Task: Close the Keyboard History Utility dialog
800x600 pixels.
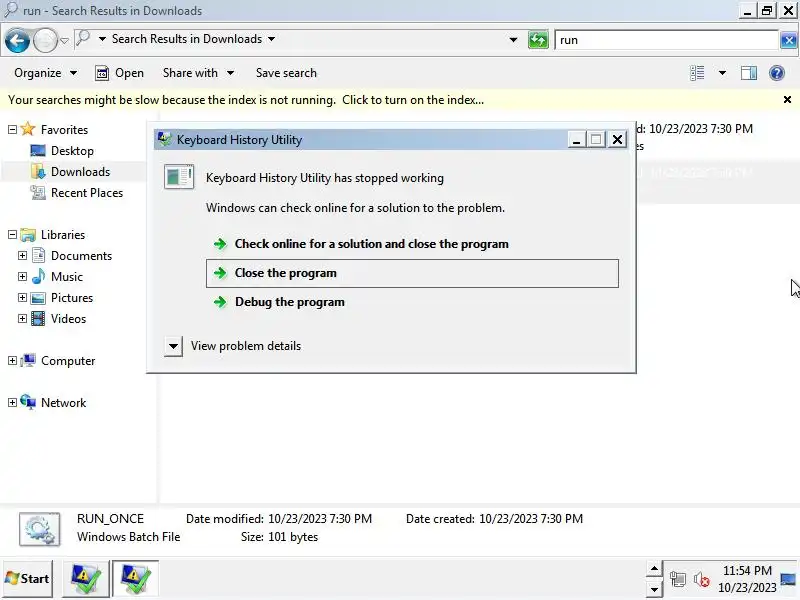Action: tap(617, 139)
